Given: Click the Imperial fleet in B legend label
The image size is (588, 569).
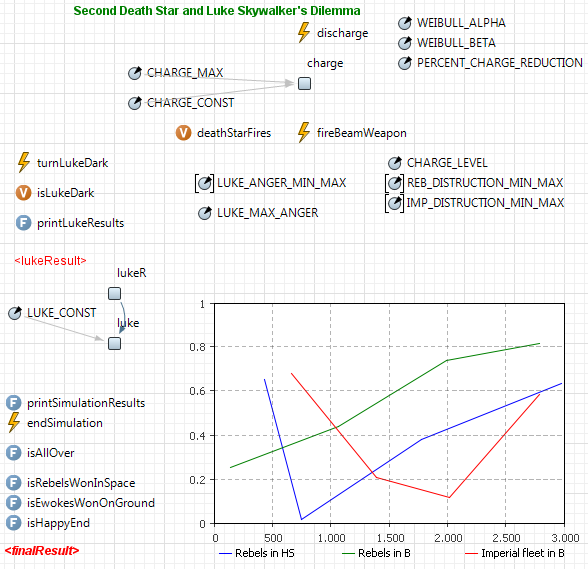Looking at the screenshot, I should [x=523, y=553].
